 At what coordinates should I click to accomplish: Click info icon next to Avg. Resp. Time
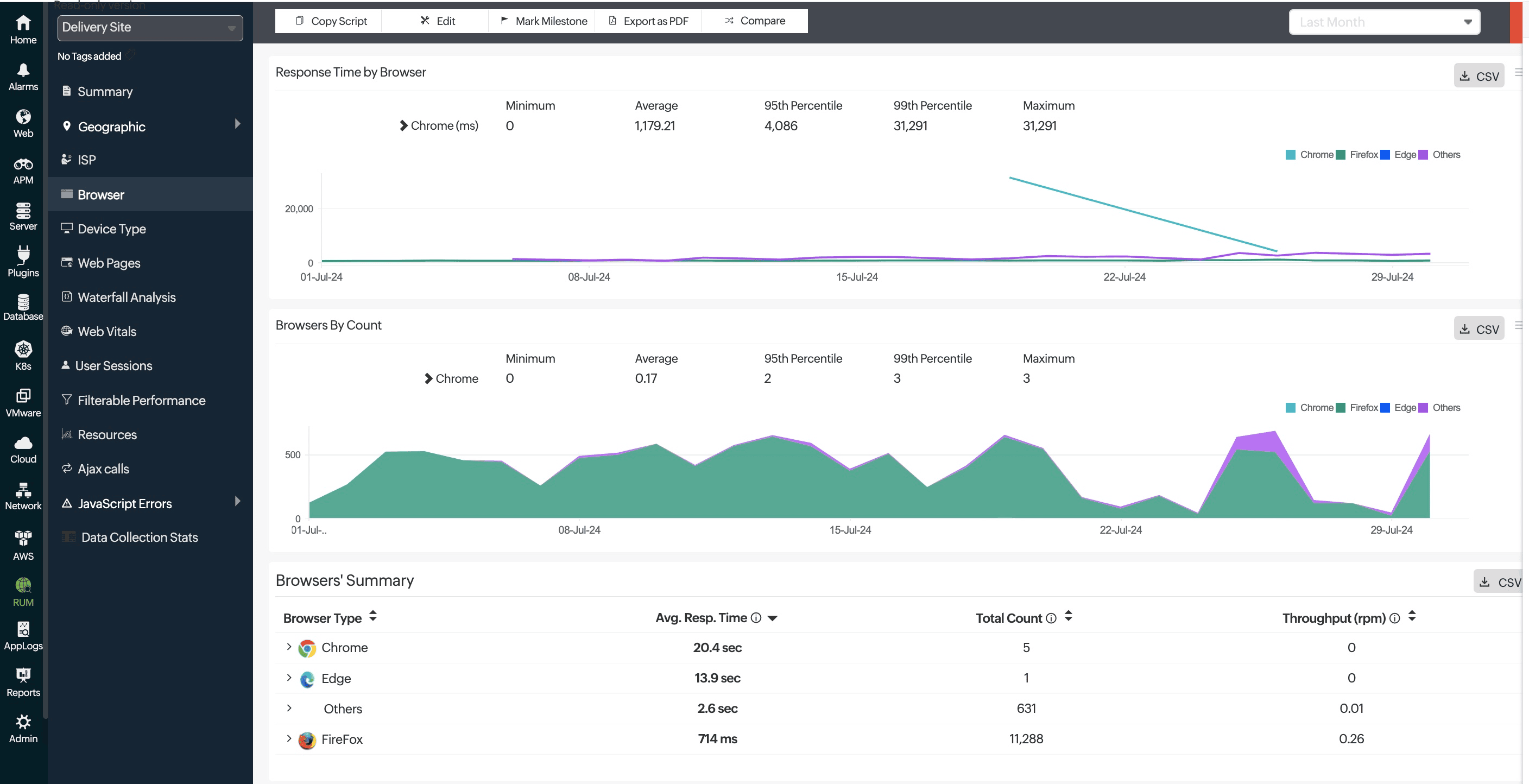point(756,618)
